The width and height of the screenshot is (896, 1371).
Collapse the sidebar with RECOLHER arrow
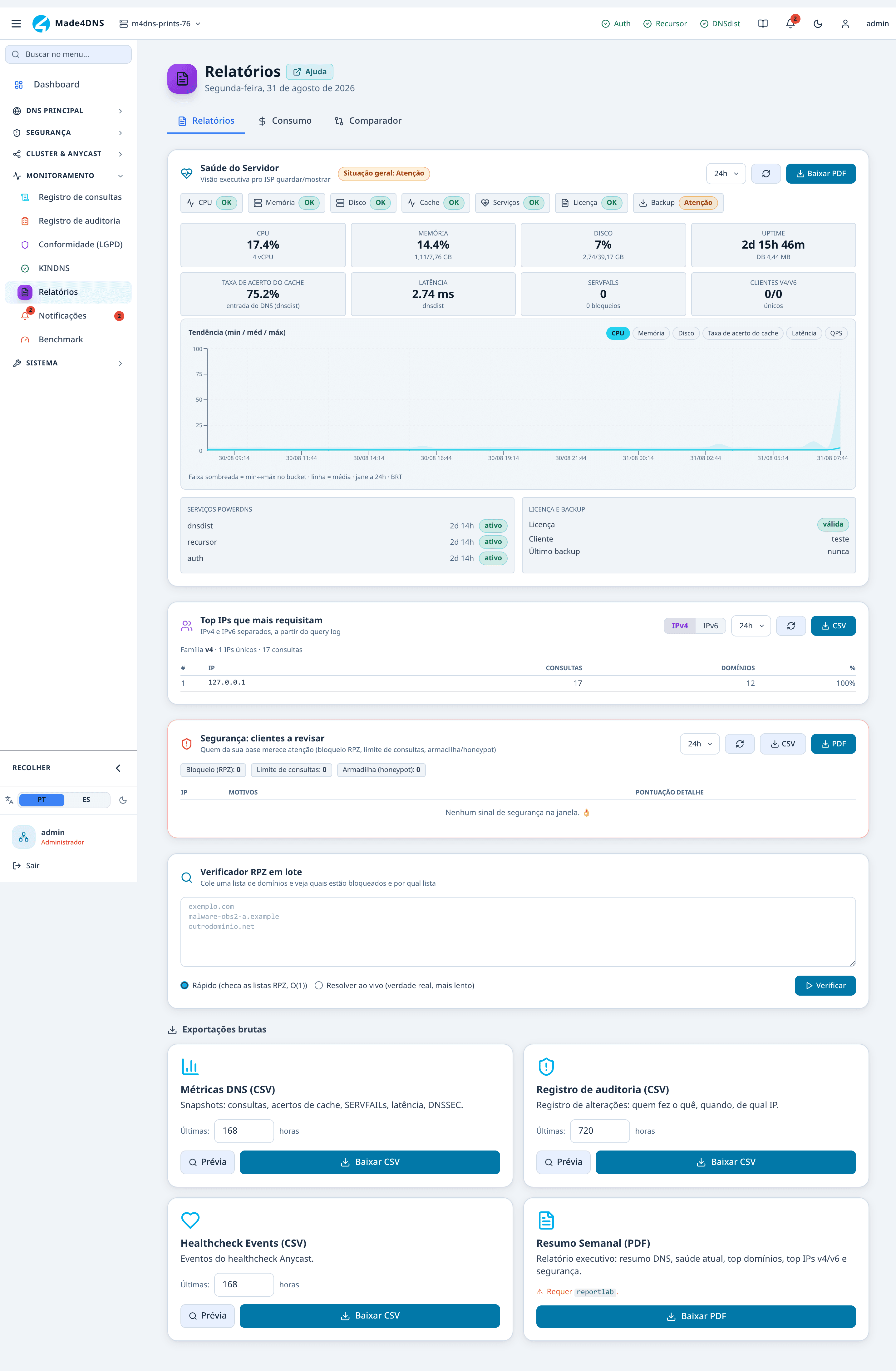coord(118,768)
